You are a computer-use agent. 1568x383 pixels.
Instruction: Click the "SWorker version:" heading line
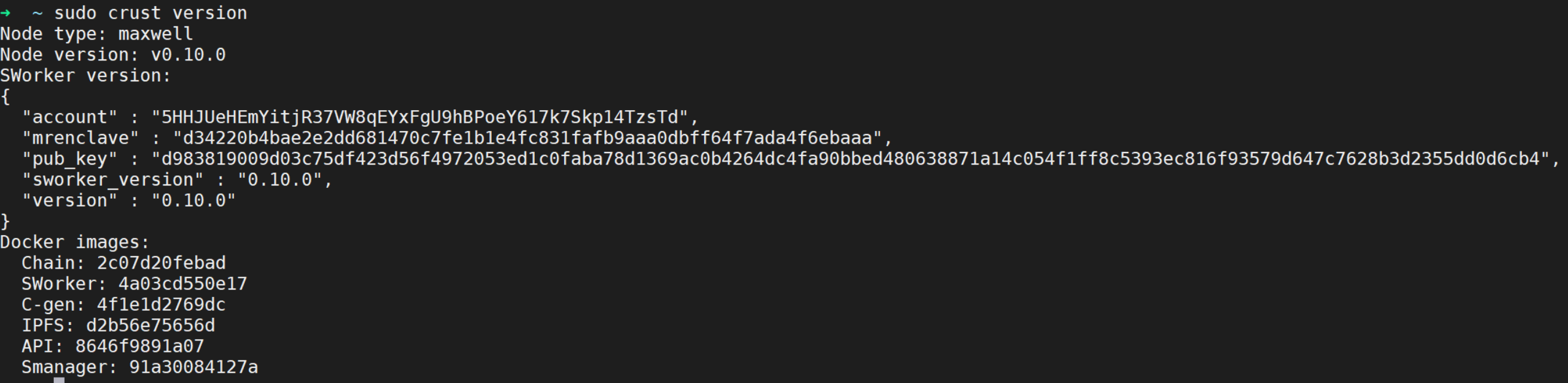tap(86, 75)
